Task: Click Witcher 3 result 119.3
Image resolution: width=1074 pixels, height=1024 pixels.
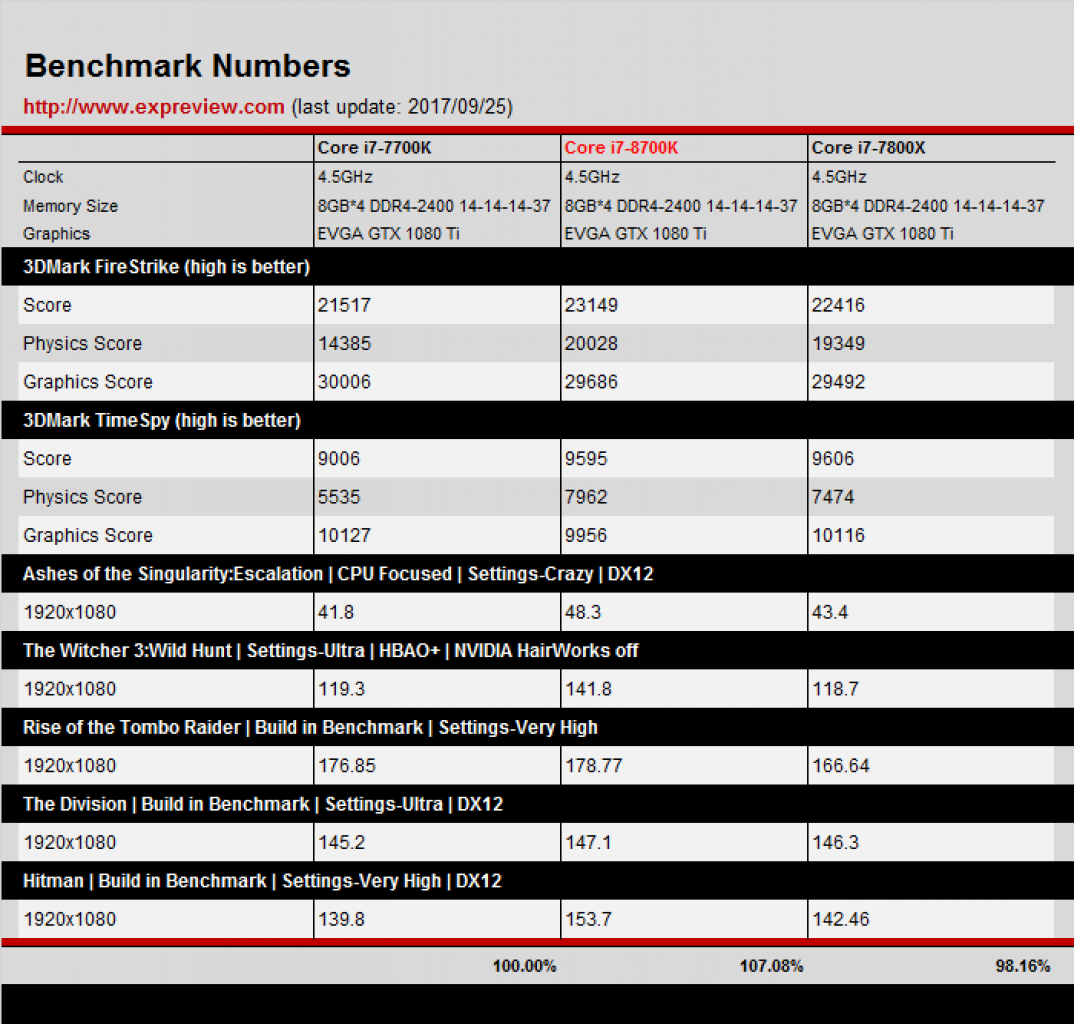Action: tap(341, 688)
